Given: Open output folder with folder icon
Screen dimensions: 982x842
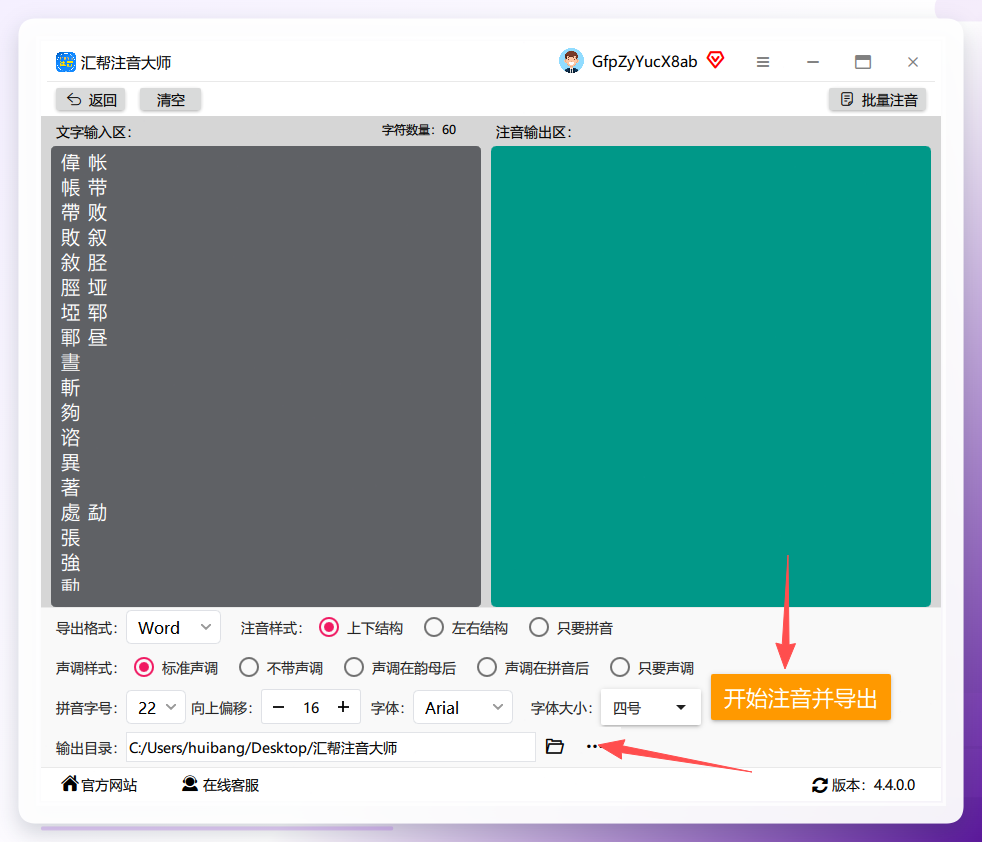Looking at the screenshot, I should [x=554, y=746].
